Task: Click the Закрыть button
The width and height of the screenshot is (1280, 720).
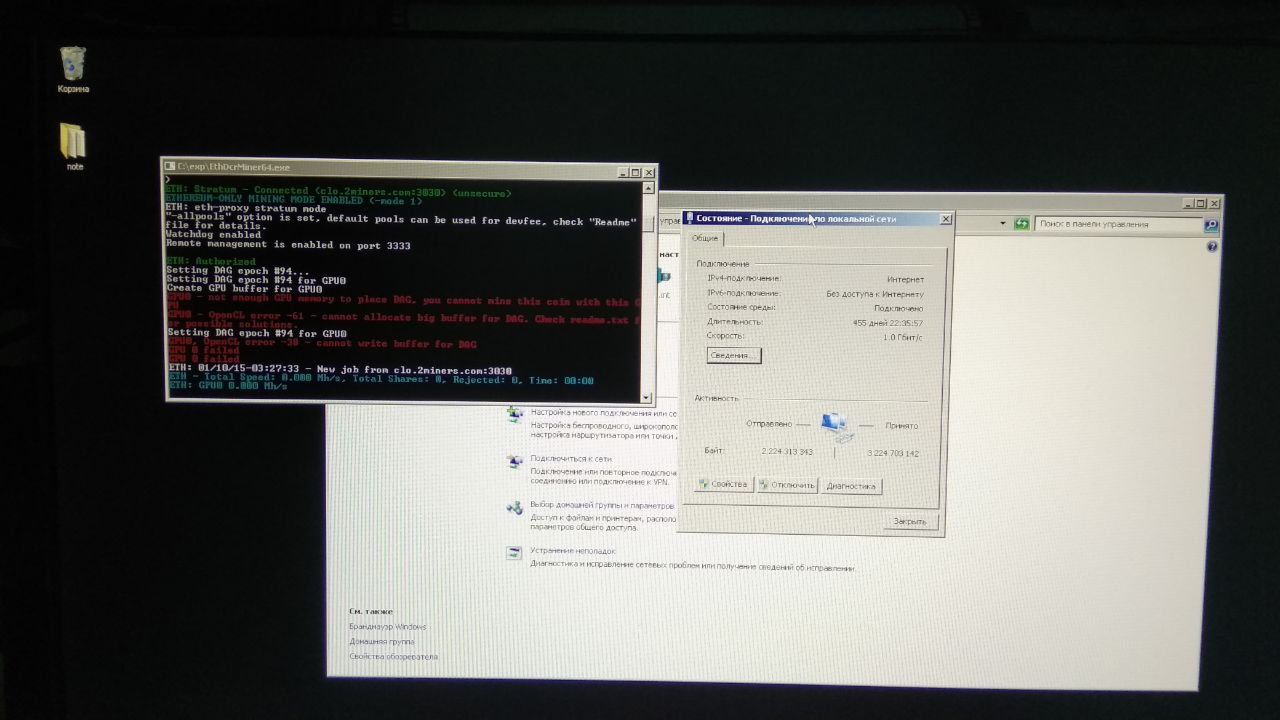Action: pos(909,521)
